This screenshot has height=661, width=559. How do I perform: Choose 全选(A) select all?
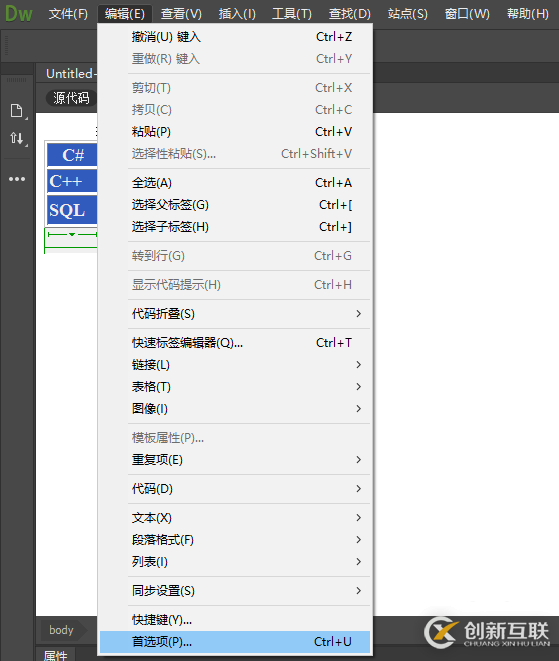(x=235, y=183)
